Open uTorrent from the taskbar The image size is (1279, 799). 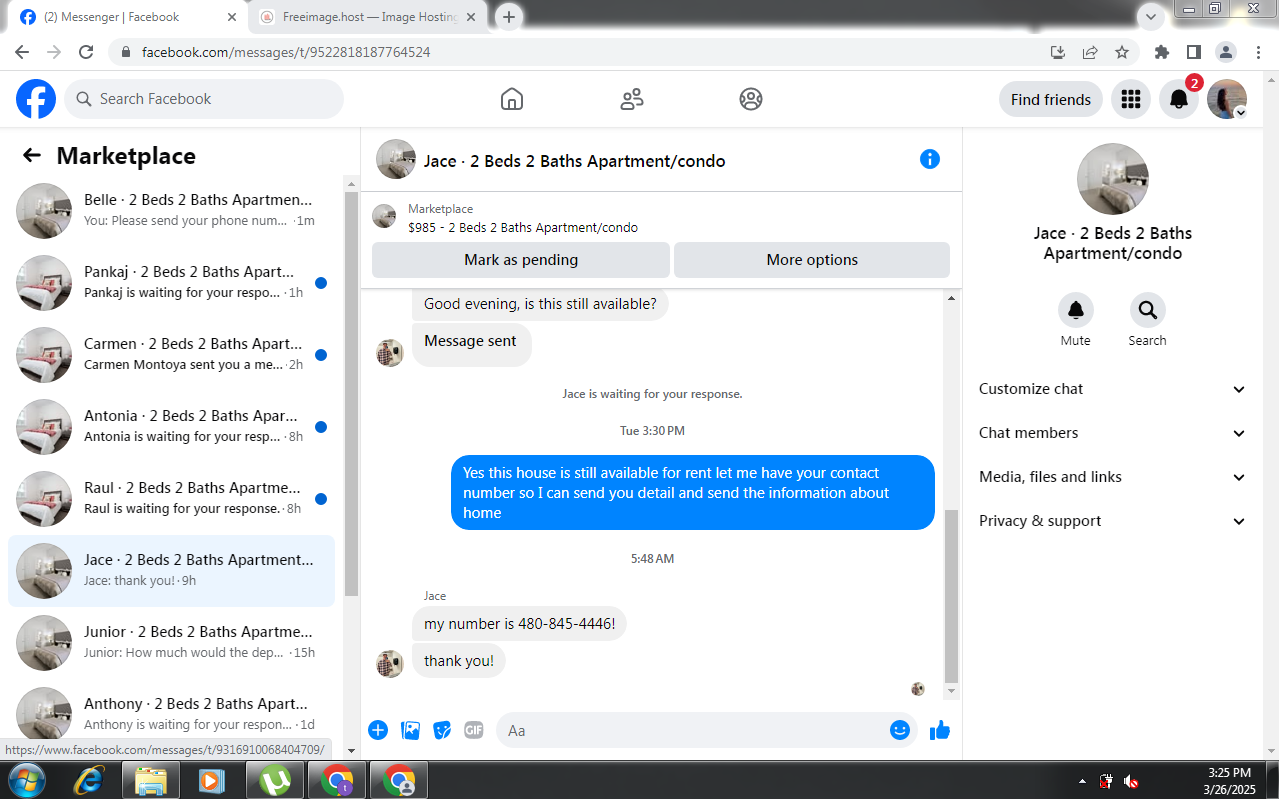pos(274,781)
